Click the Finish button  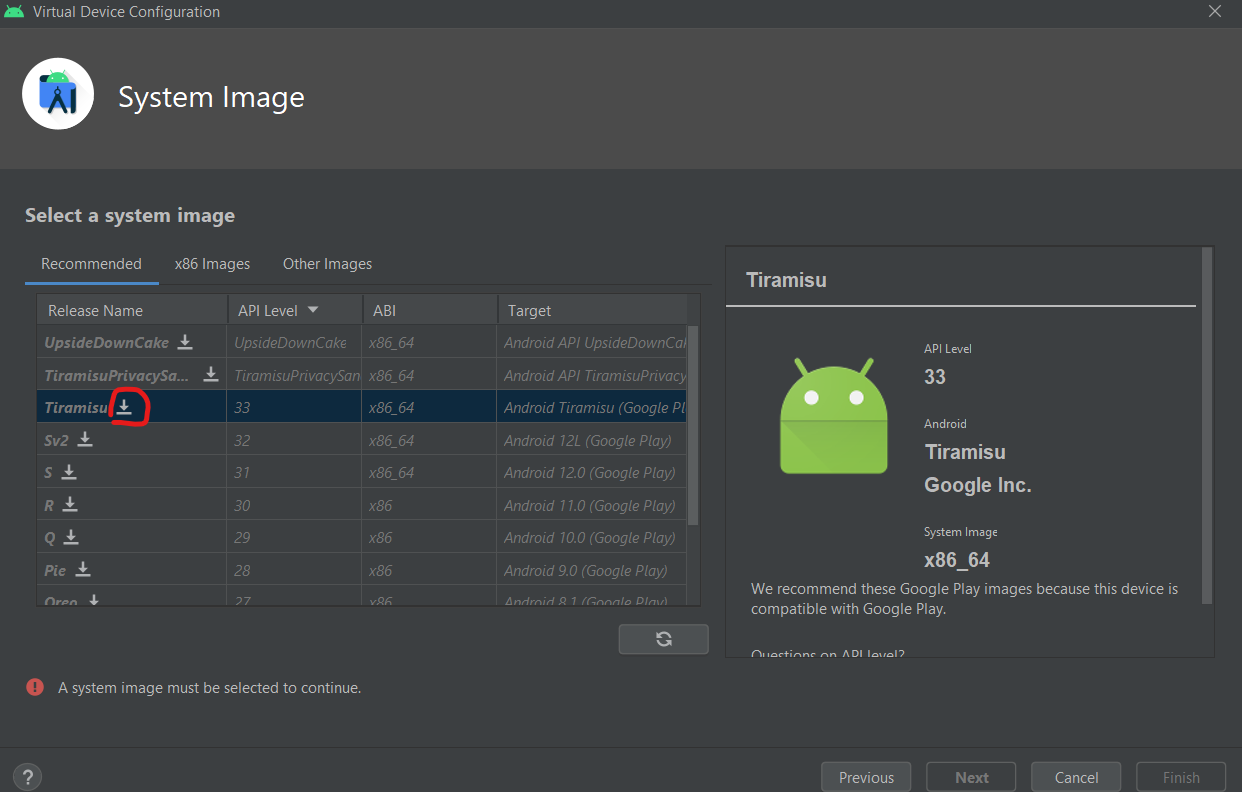tap(1181, 777)
